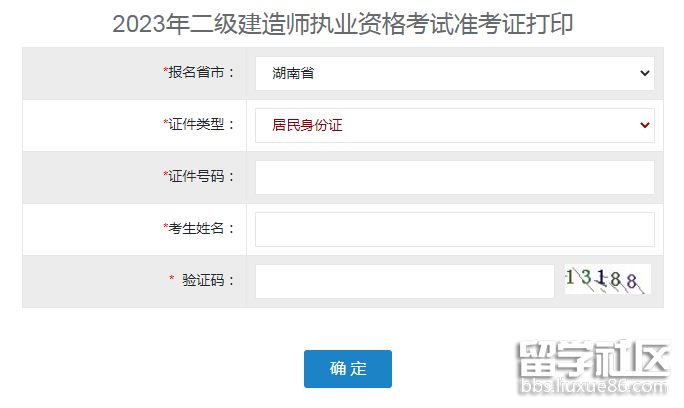This screenshot has width=684, height=408.
Task: Focus the 验证码 text input field
Action: (x=404, y=281)
